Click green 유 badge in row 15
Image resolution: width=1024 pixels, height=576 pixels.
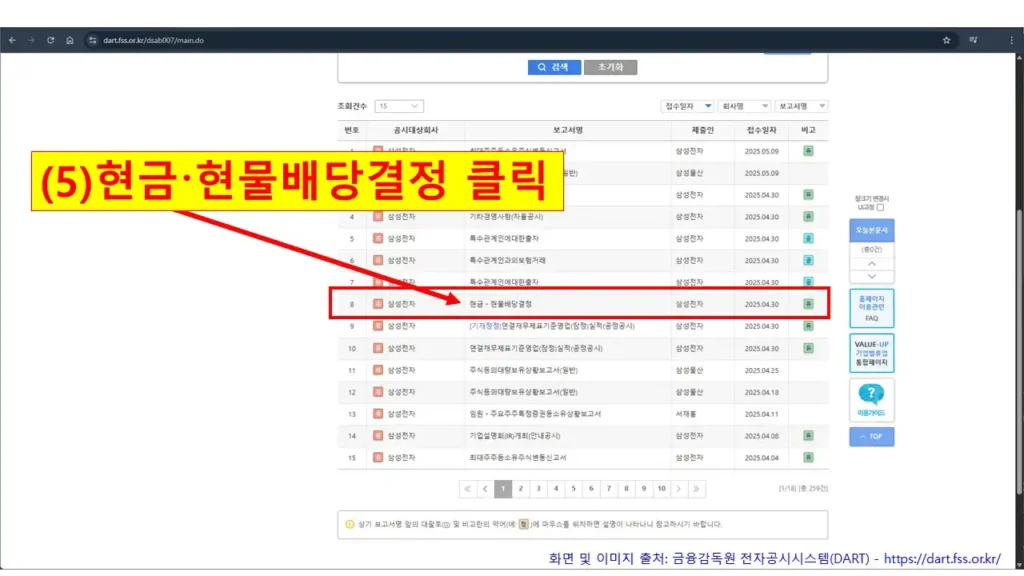point(808,457)
